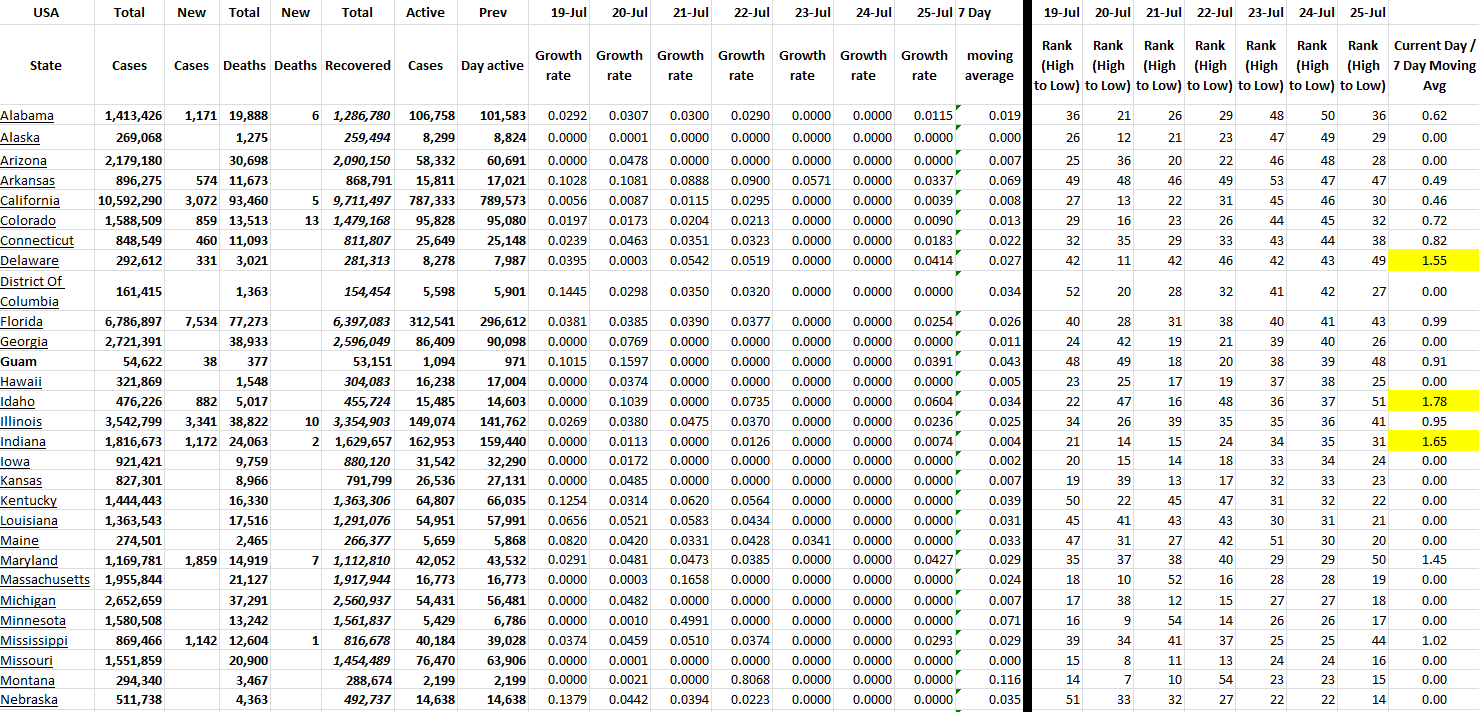Select the bold Guam row label
1479x712 pixels.
17,361
